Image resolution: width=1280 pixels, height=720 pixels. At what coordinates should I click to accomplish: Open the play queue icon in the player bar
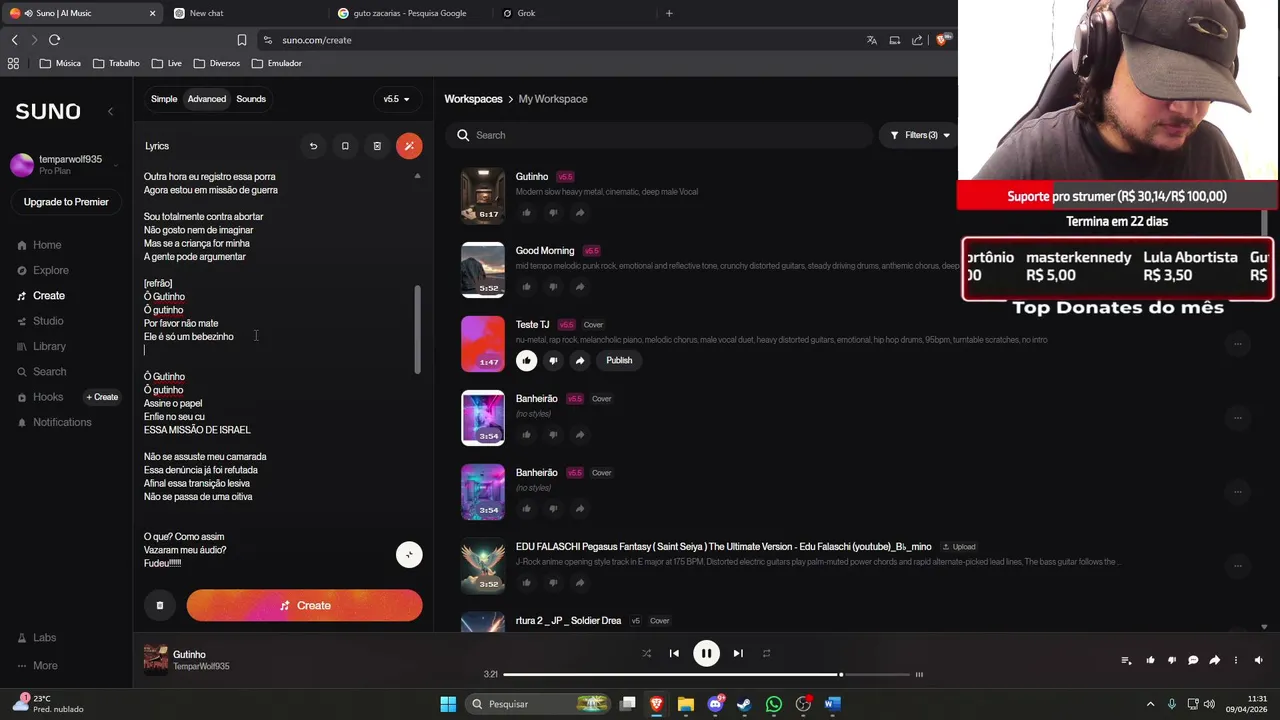1126,660
